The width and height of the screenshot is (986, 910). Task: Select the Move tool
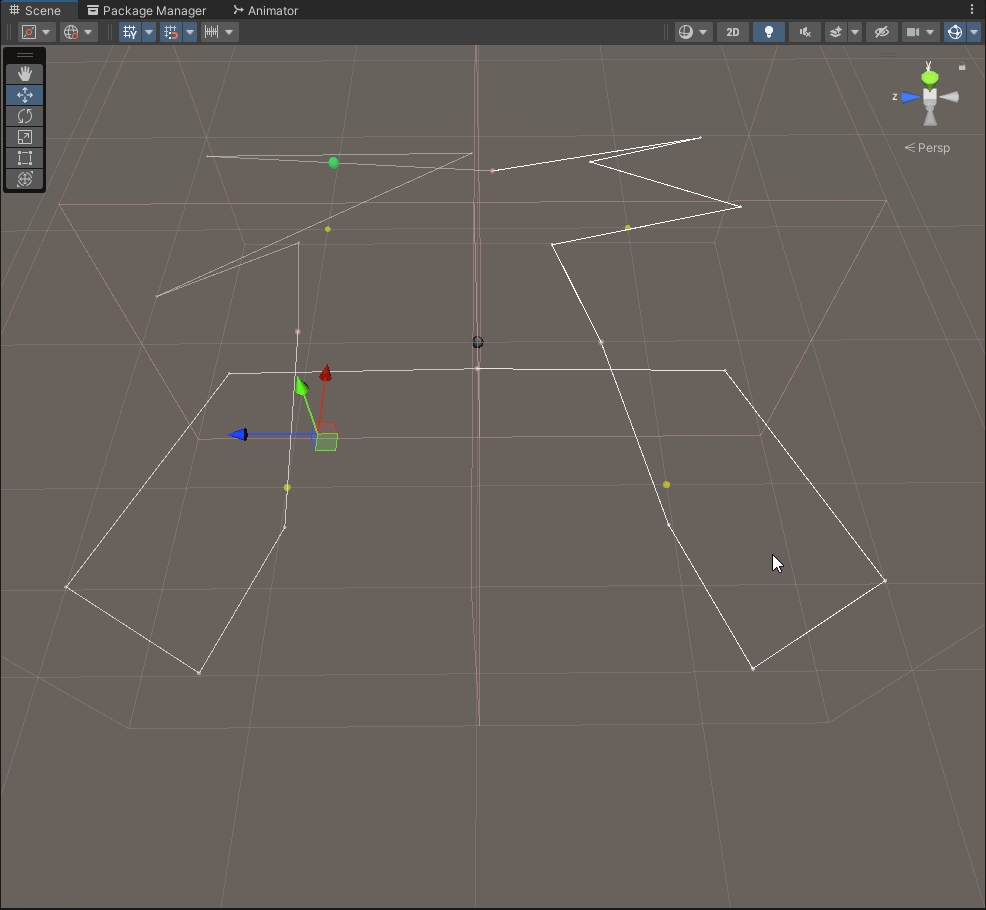(x=25, y=95)
